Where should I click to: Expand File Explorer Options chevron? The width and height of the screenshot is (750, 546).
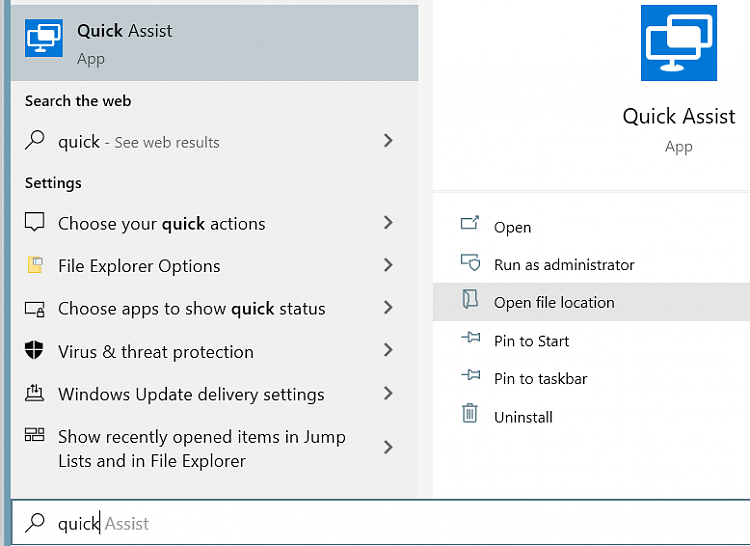[x=388, y=265]
